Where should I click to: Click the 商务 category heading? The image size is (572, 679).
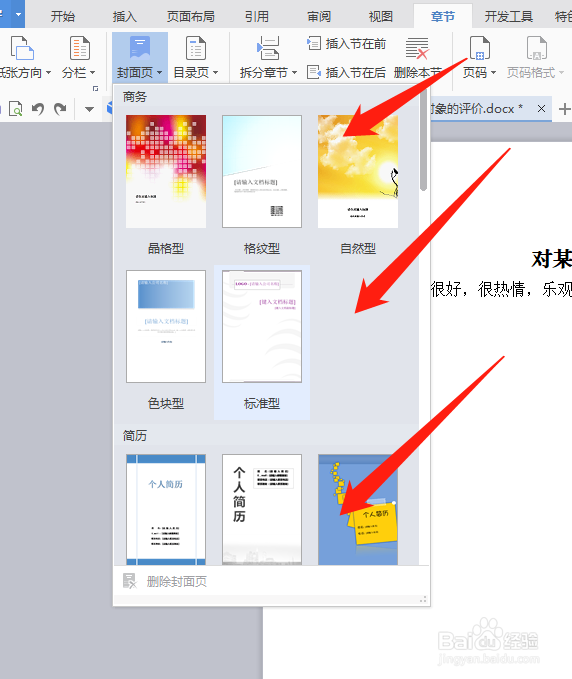pyautogui.click(x=135, y=97)
